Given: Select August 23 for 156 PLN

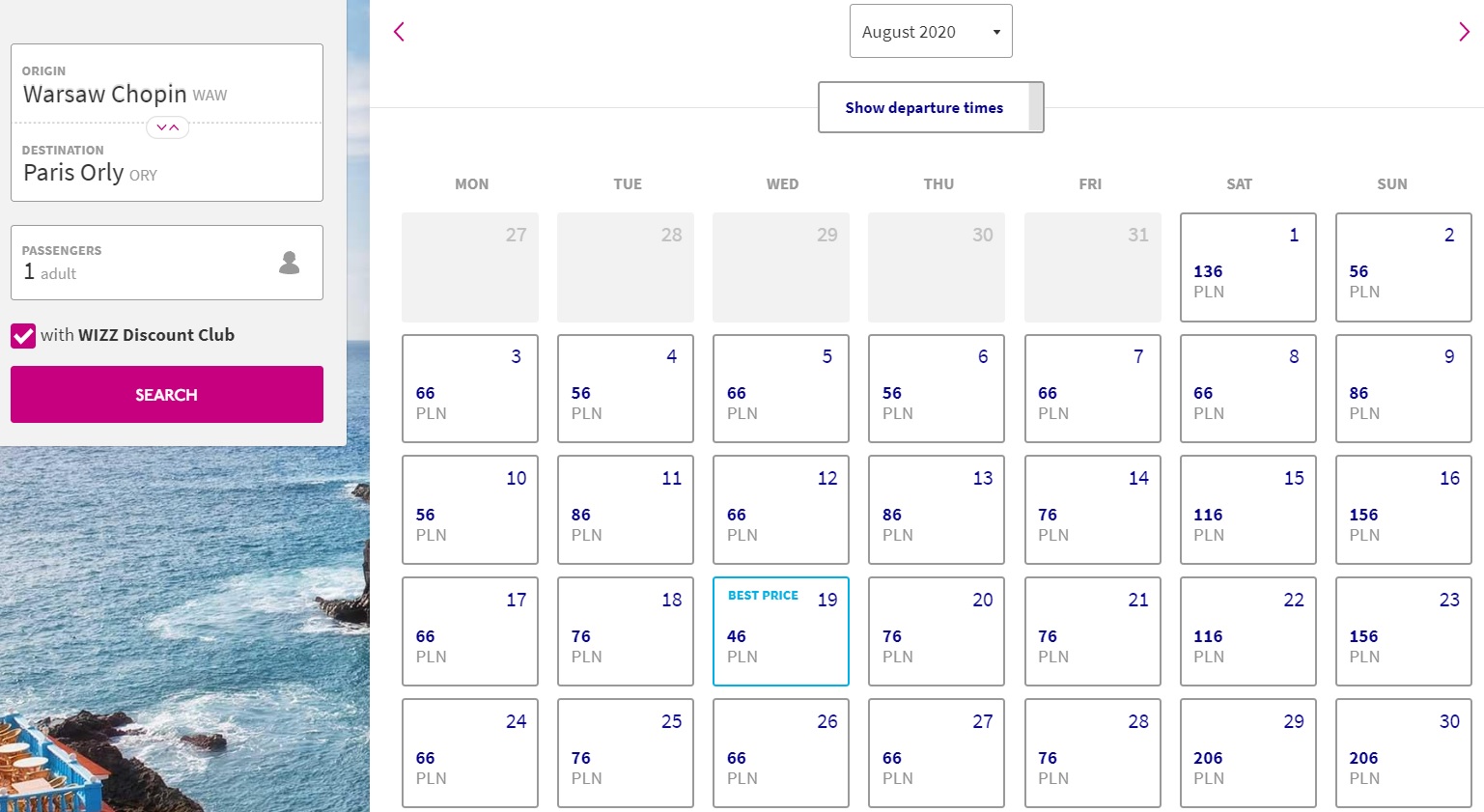Looking at the screenshot, I should 1403,631.
